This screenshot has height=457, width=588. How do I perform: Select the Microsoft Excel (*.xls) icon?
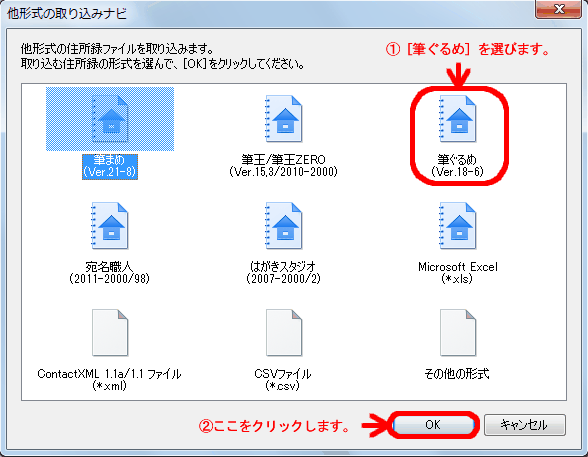458,226
